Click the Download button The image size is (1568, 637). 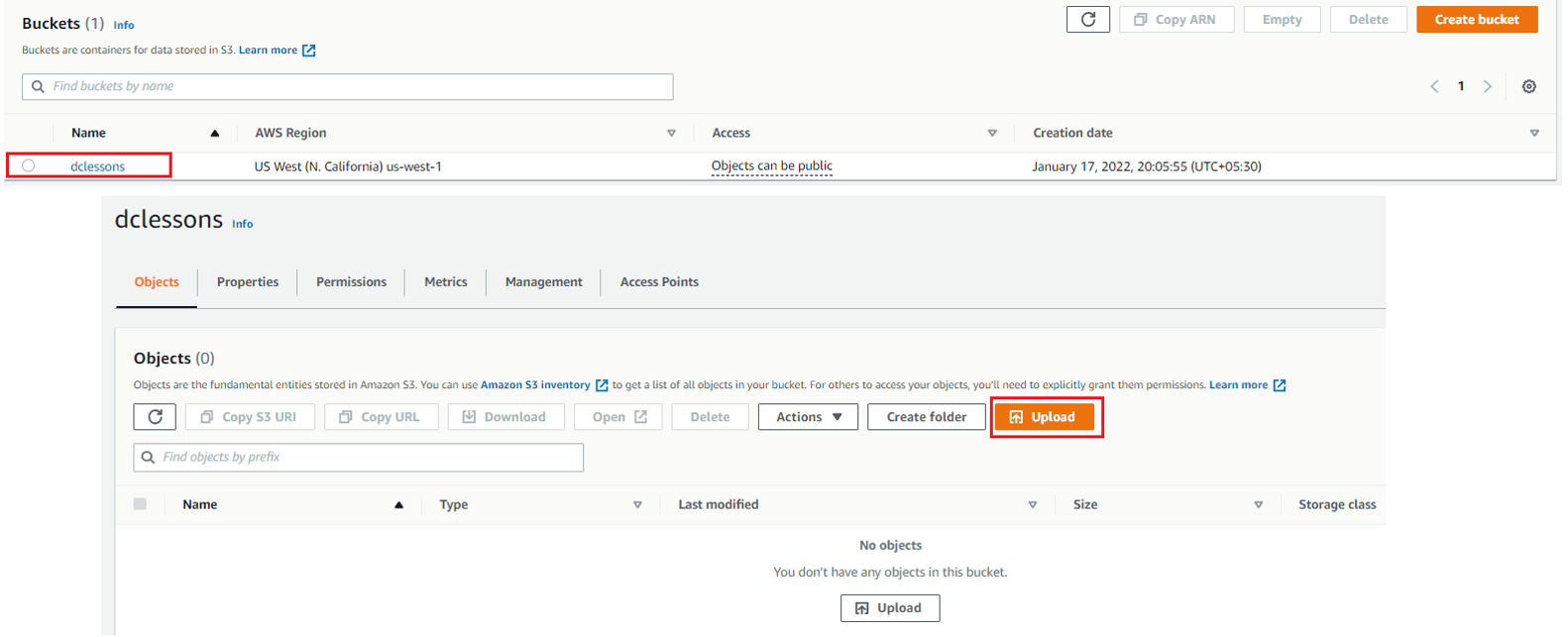(x=505, y=417)
